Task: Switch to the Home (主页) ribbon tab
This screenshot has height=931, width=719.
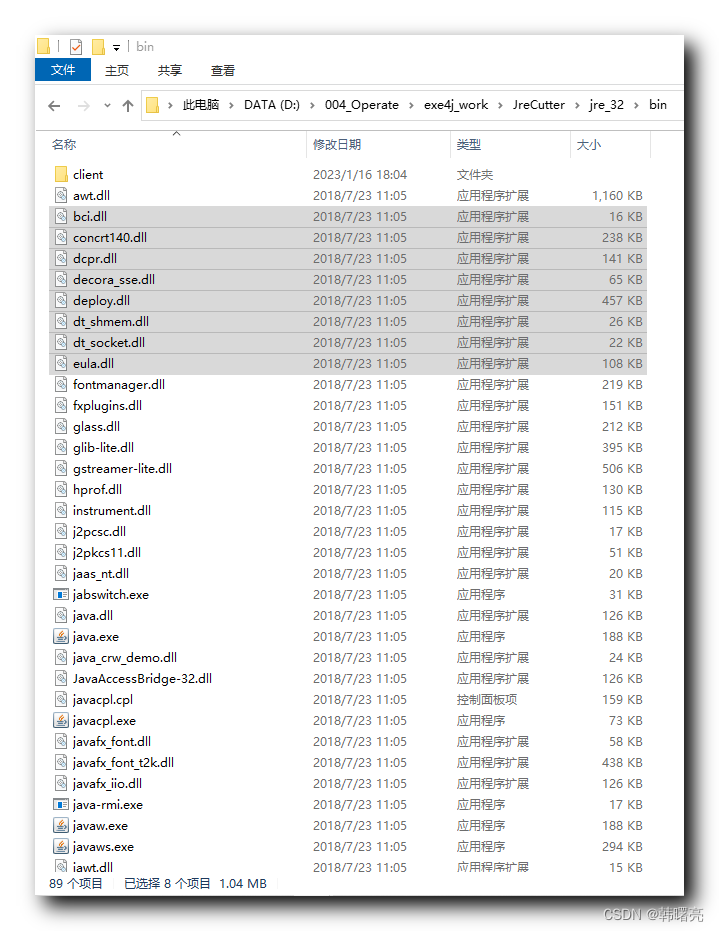Action: (x=116, y=71)
